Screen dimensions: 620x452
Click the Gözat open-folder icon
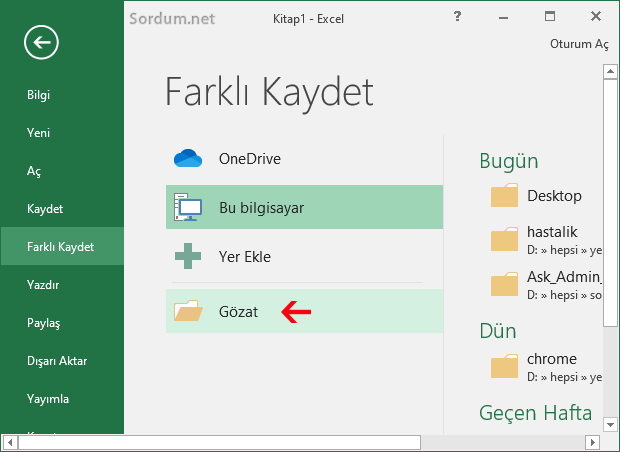click(x=188, y=311)
